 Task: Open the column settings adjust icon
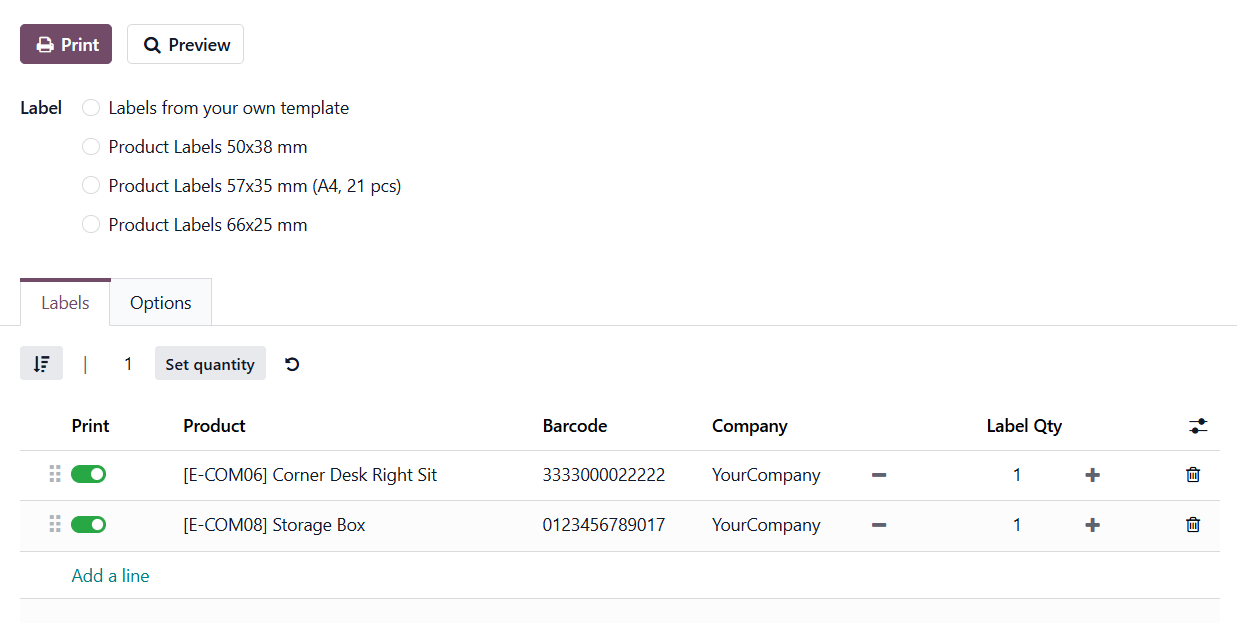(x=1198, y=426)
